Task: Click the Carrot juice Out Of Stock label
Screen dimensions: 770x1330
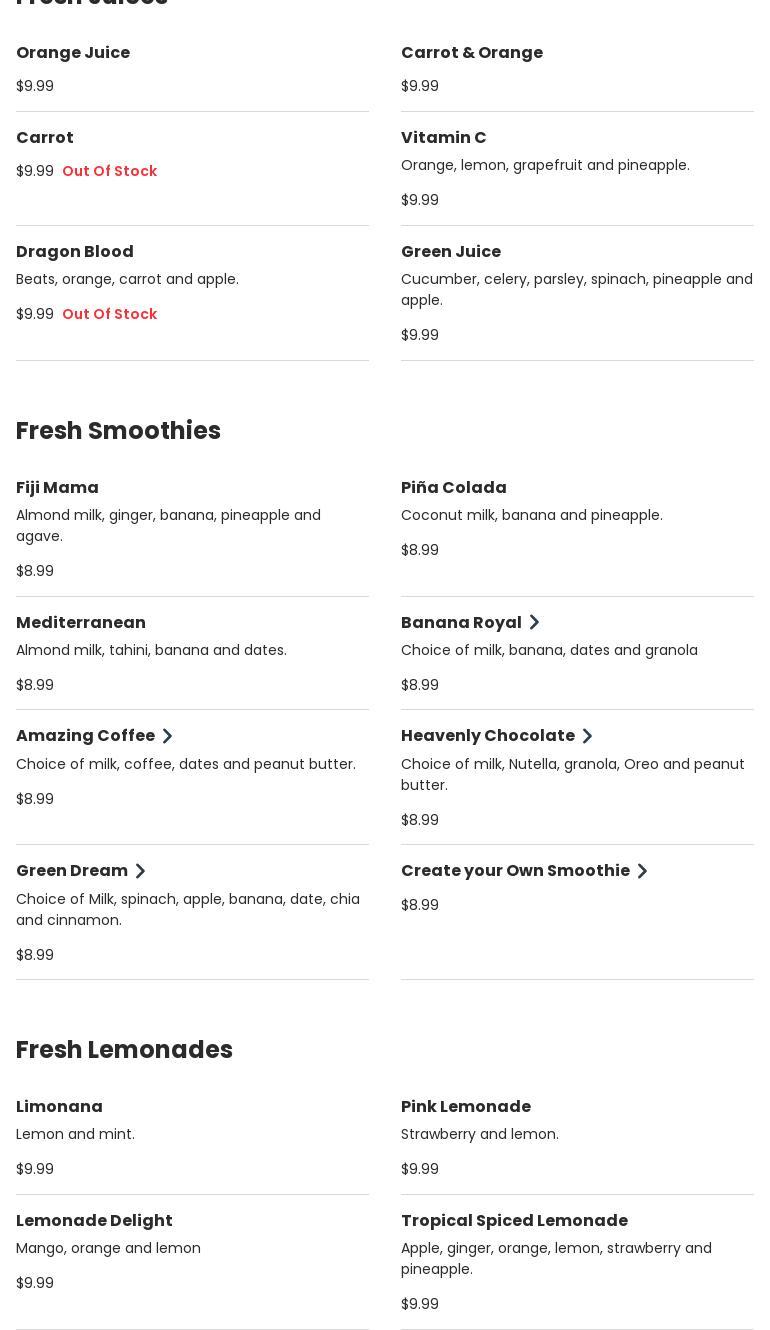Action: [x=109, y=171]
